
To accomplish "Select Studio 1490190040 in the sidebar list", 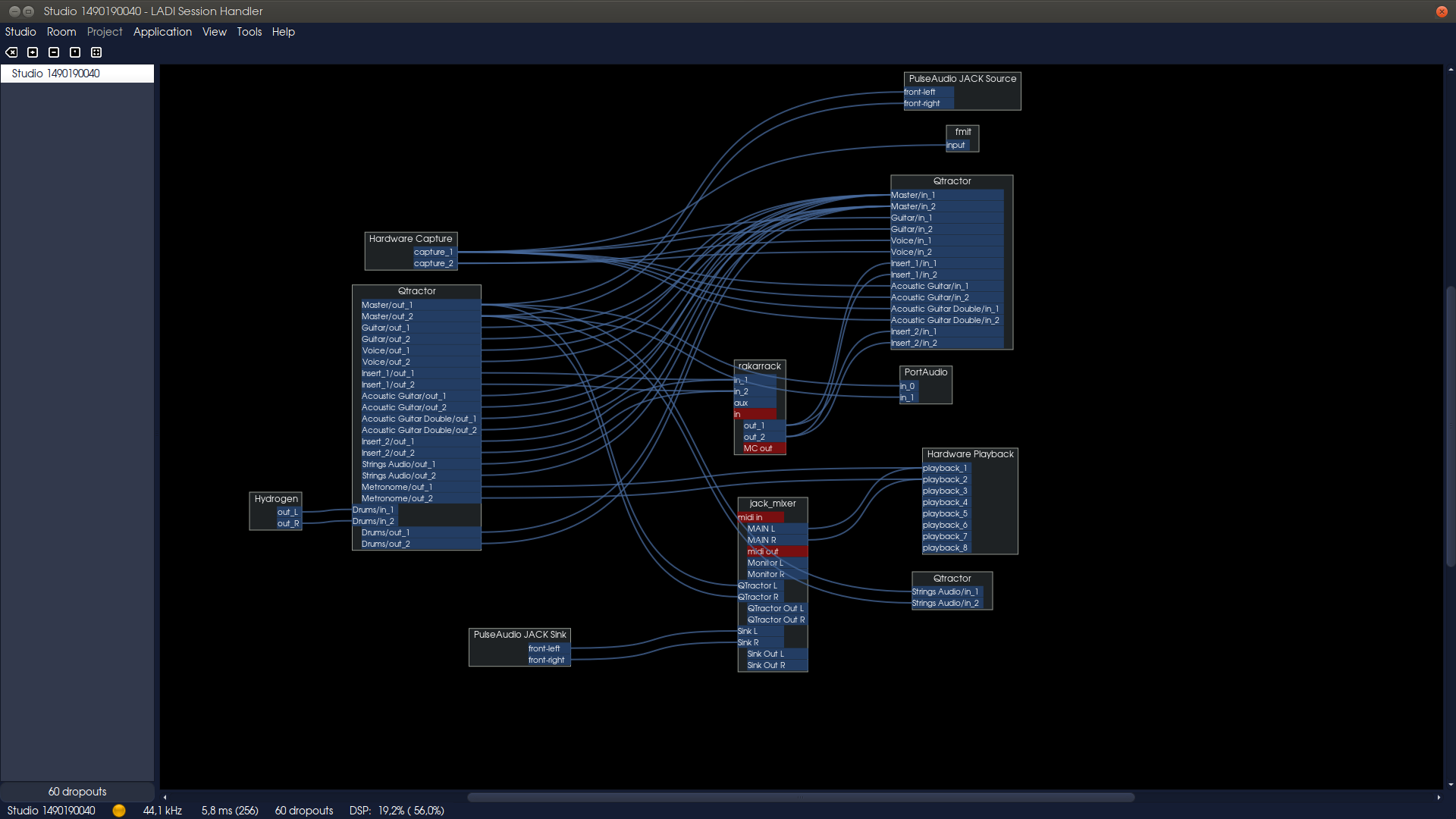I will click(x=77, y=74).
